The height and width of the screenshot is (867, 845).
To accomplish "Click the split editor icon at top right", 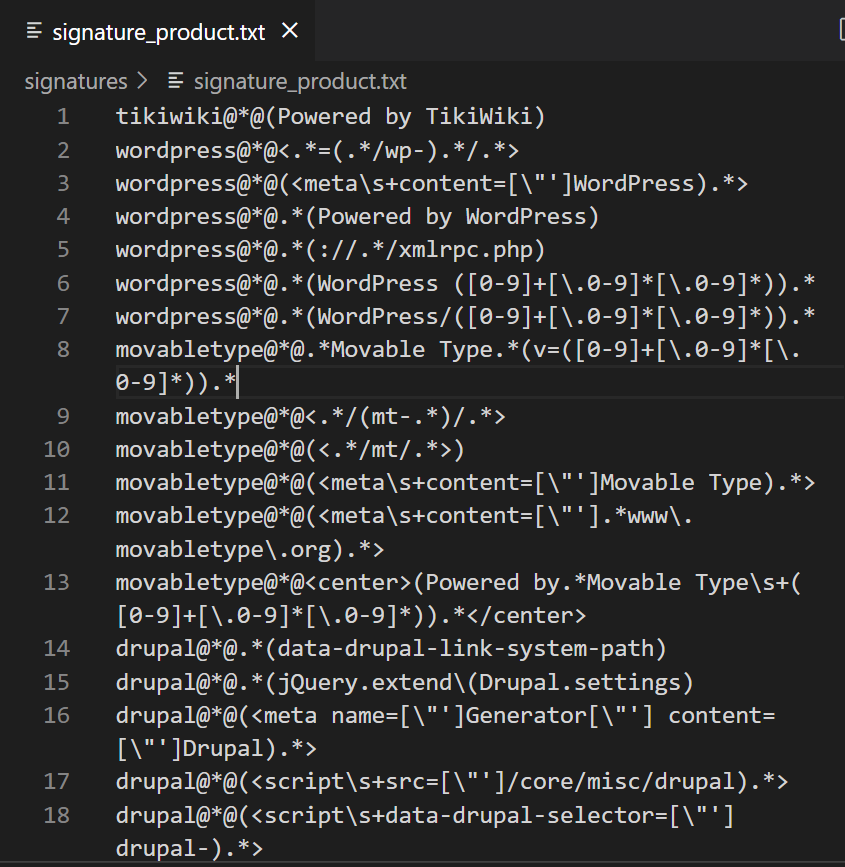I will [838, 31].
